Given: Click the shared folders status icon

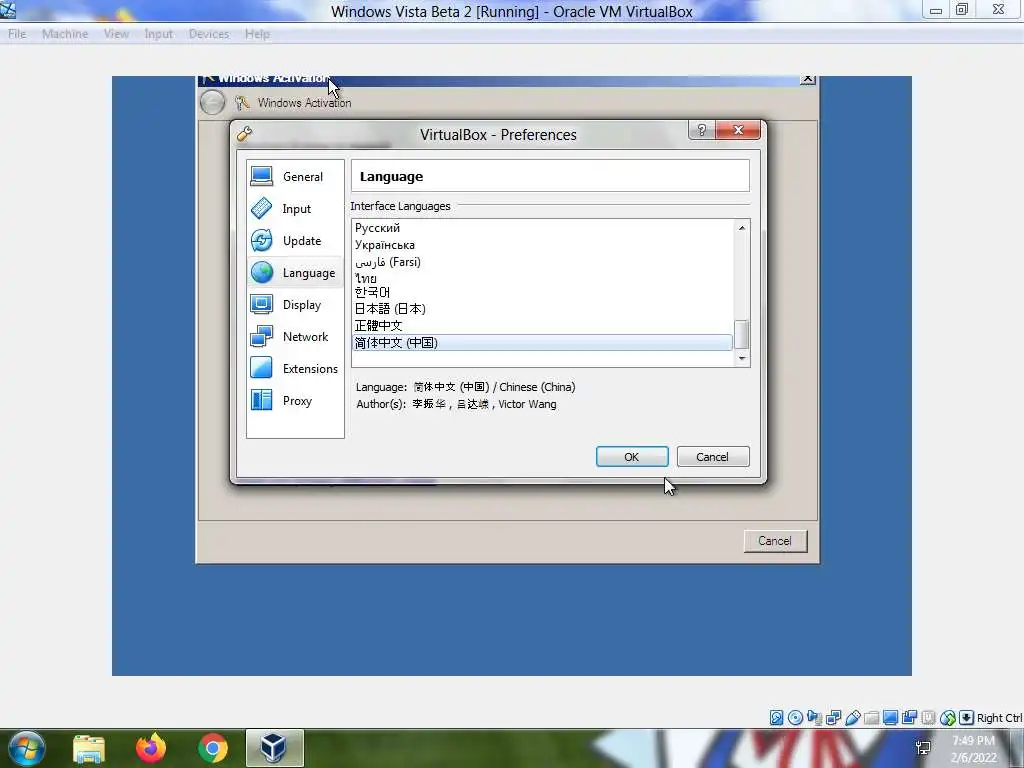Looking at the screenshot, I should click(x=871, y=718).
